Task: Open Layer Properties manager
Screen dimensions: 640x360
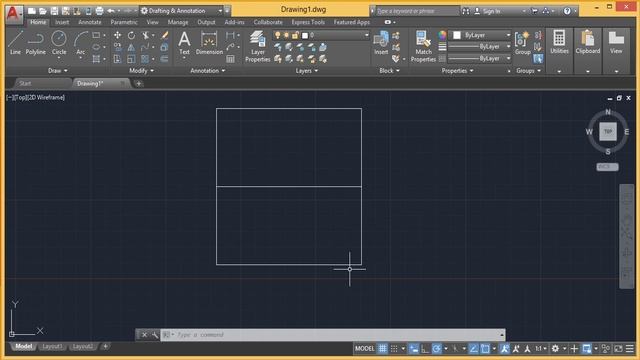Action: pos(258,47)
